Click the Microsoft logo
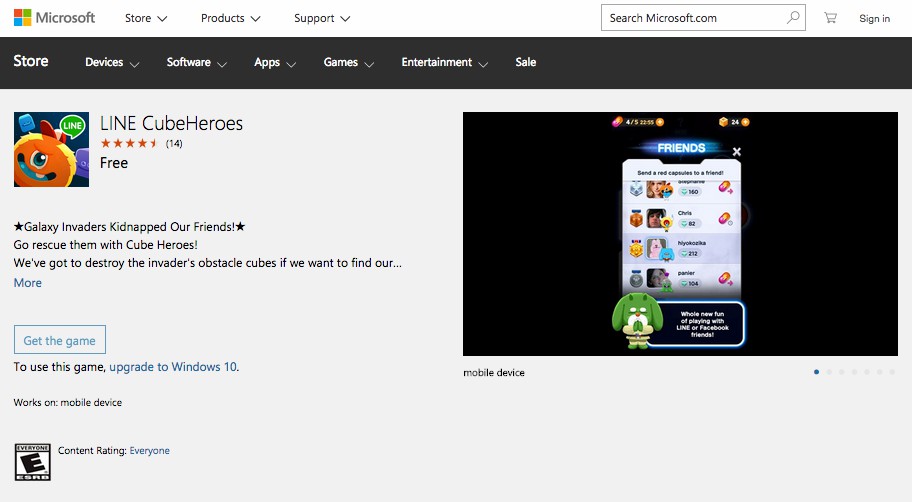912x502 pixels. [54, 18]
